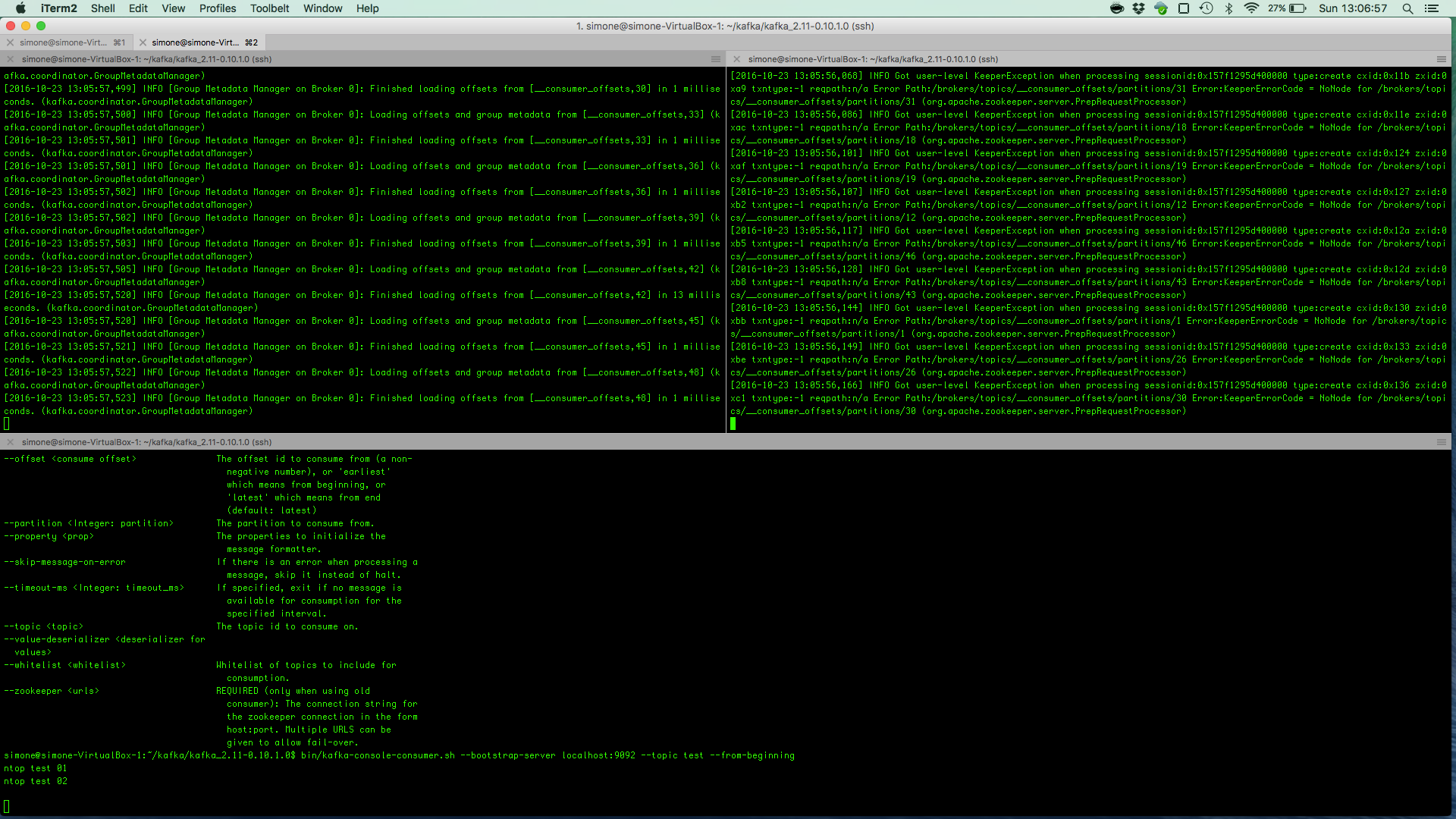Open the top-right pane options menu icon
The width and height of the screenshot is (1456, 819).
point(1442,59)
